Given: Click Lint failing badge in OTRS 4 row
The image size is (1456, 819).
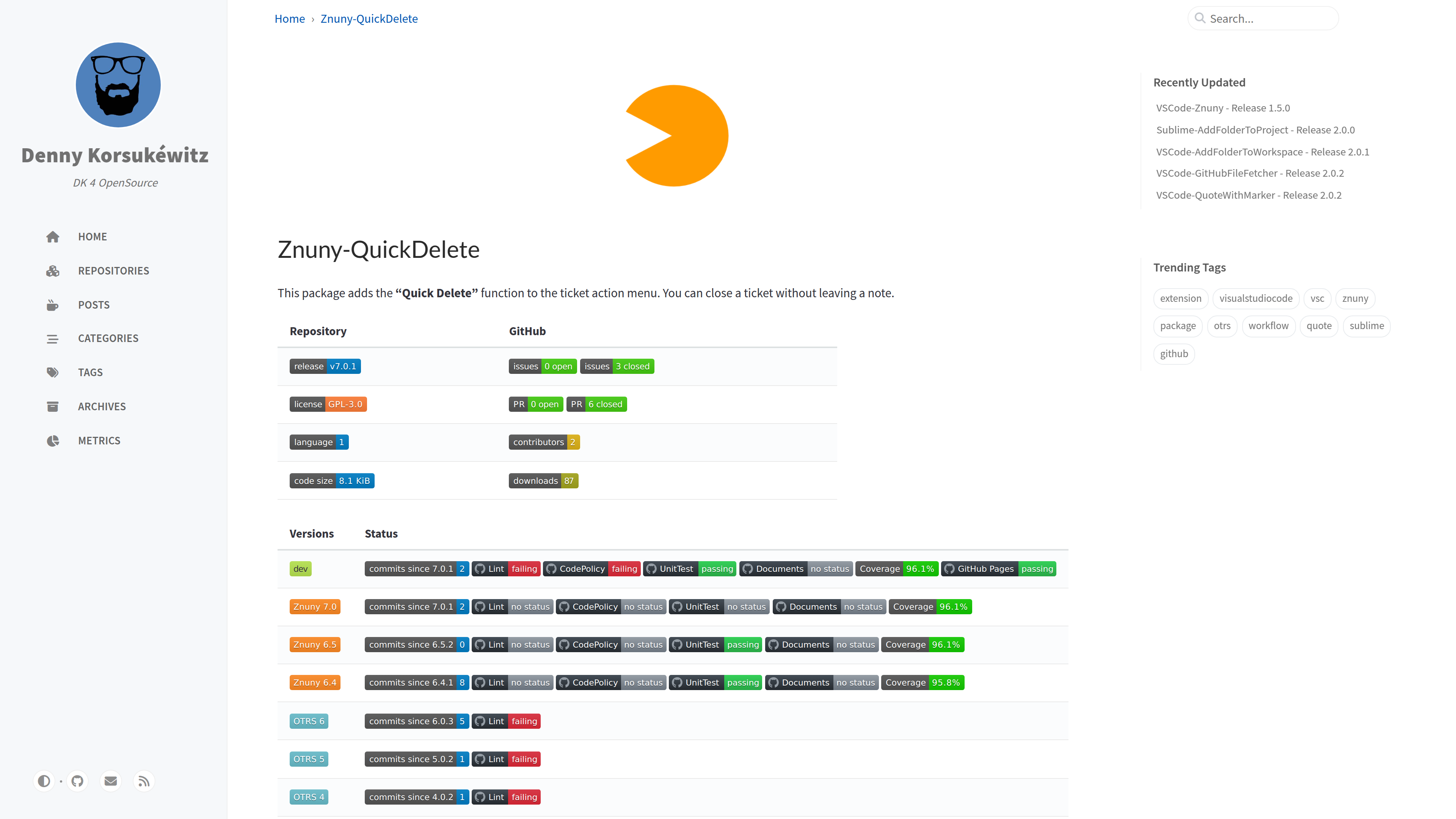Looking at the screenshot, I should tap(506, 797).
